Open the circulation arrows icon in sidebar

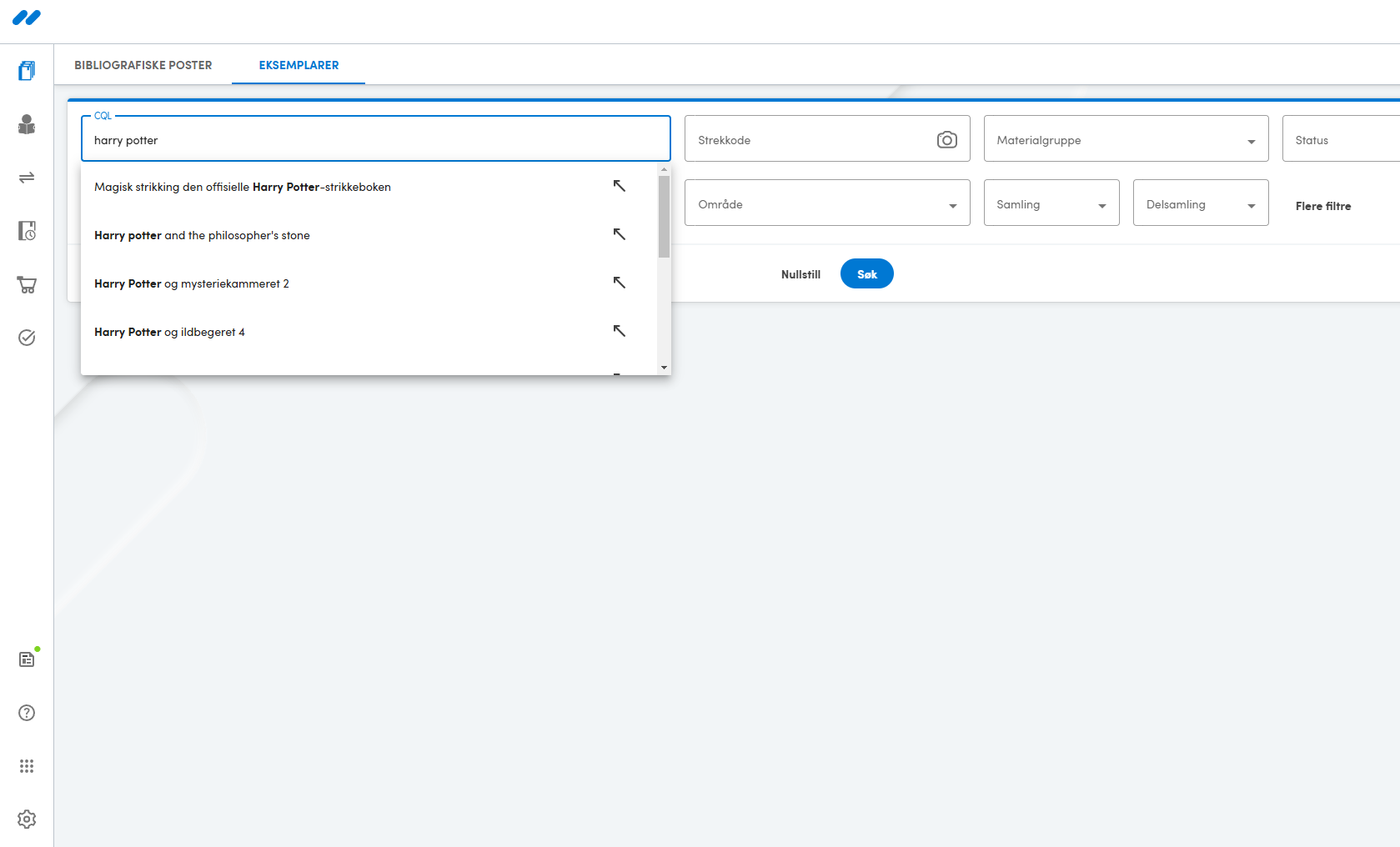coord(27,178)
